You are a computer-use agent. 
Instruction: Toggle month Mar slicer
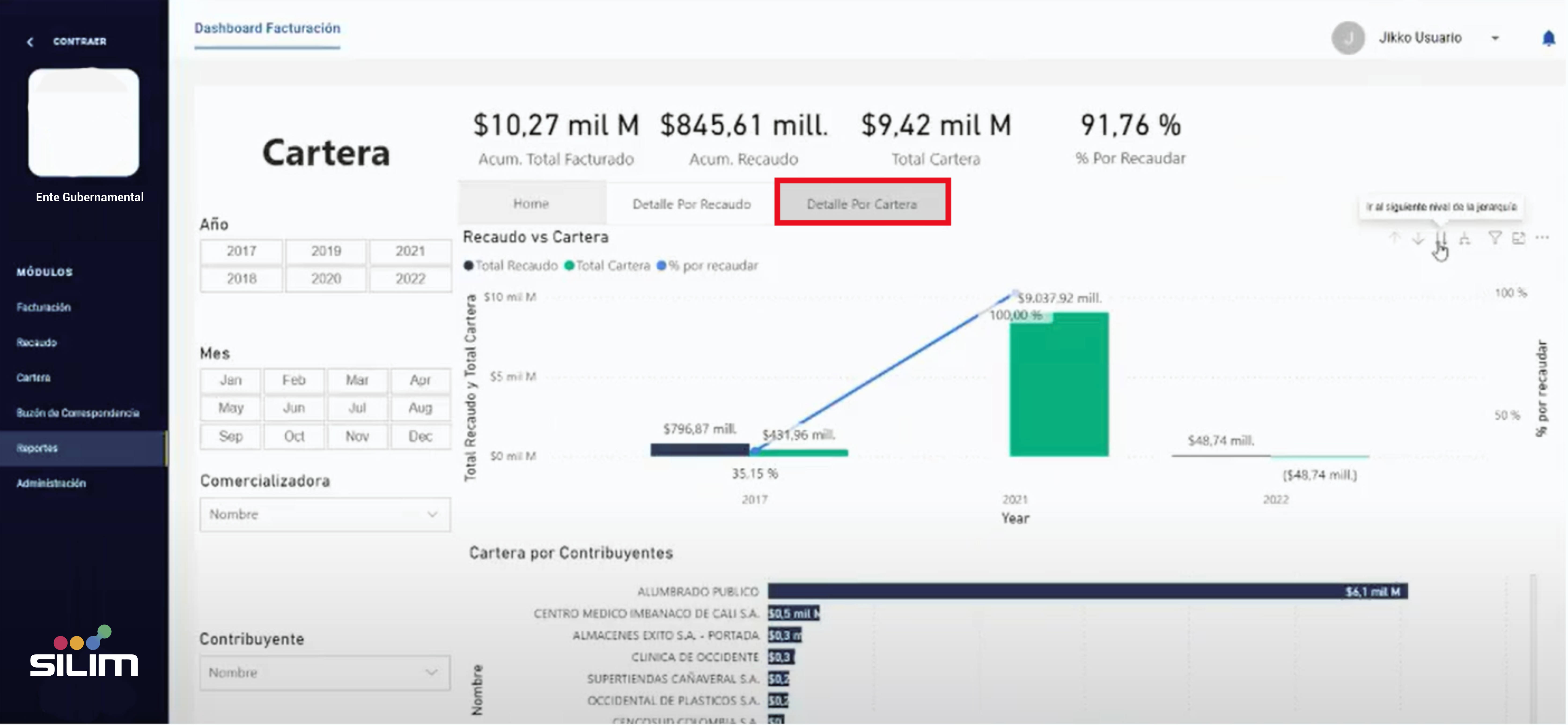(x=357, y=380)
